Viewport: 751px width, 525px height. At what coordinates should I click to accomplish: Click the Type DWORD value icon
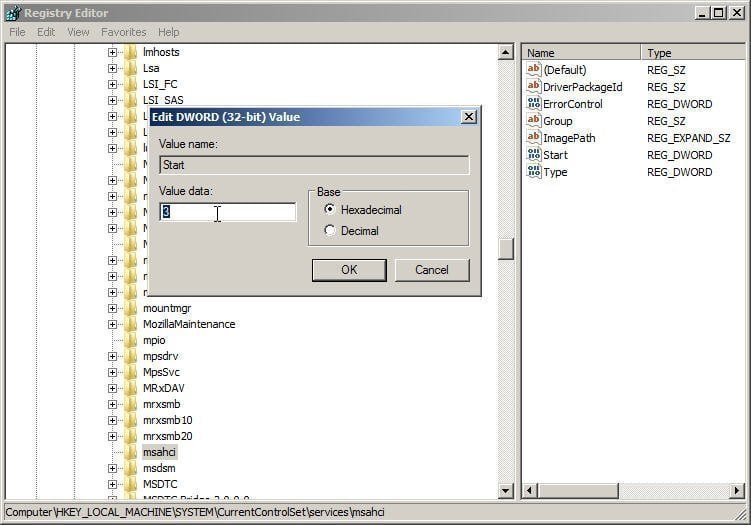(x=533, y=172)
